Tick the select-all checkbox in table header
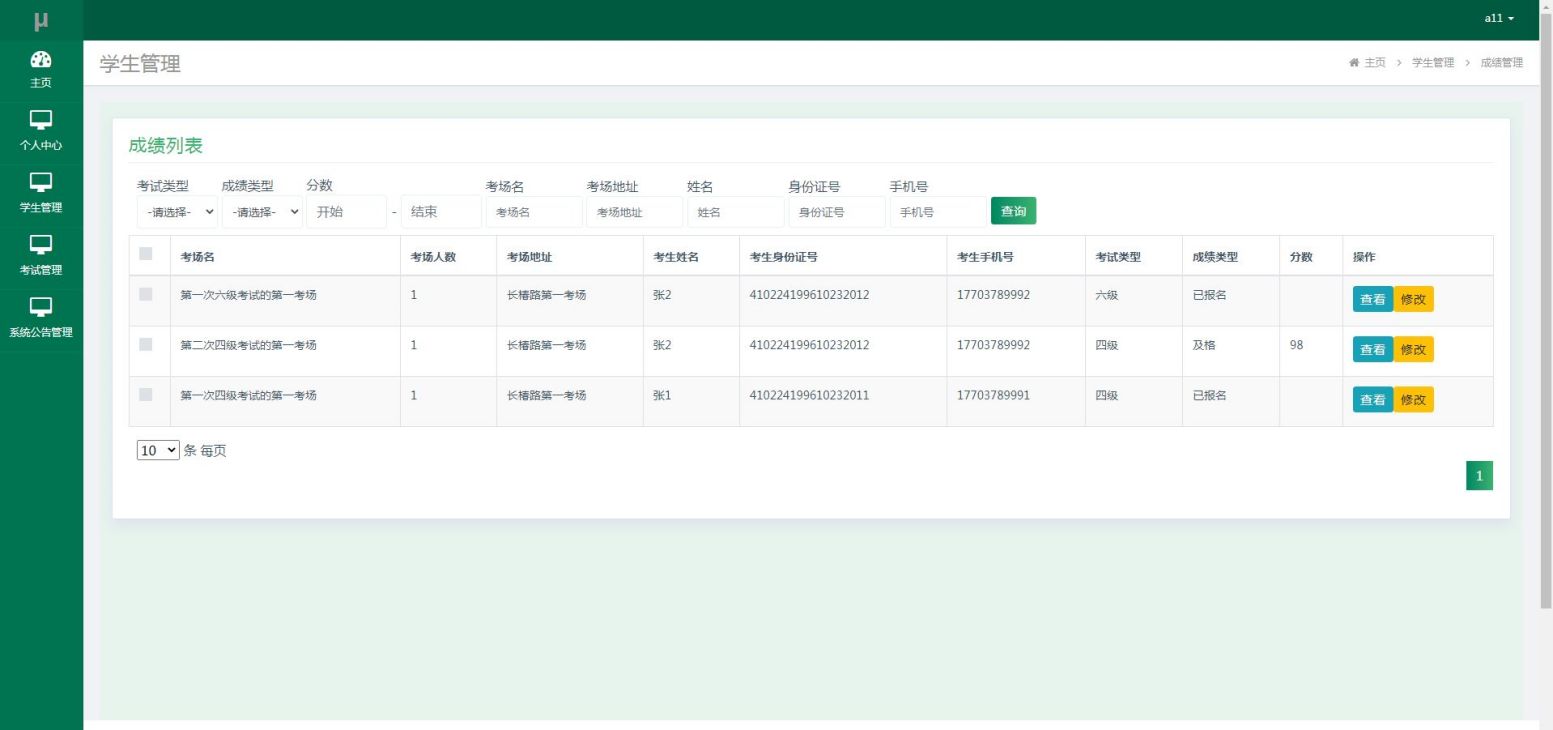Screen dimensions: 1553x730 click(146, 254)
